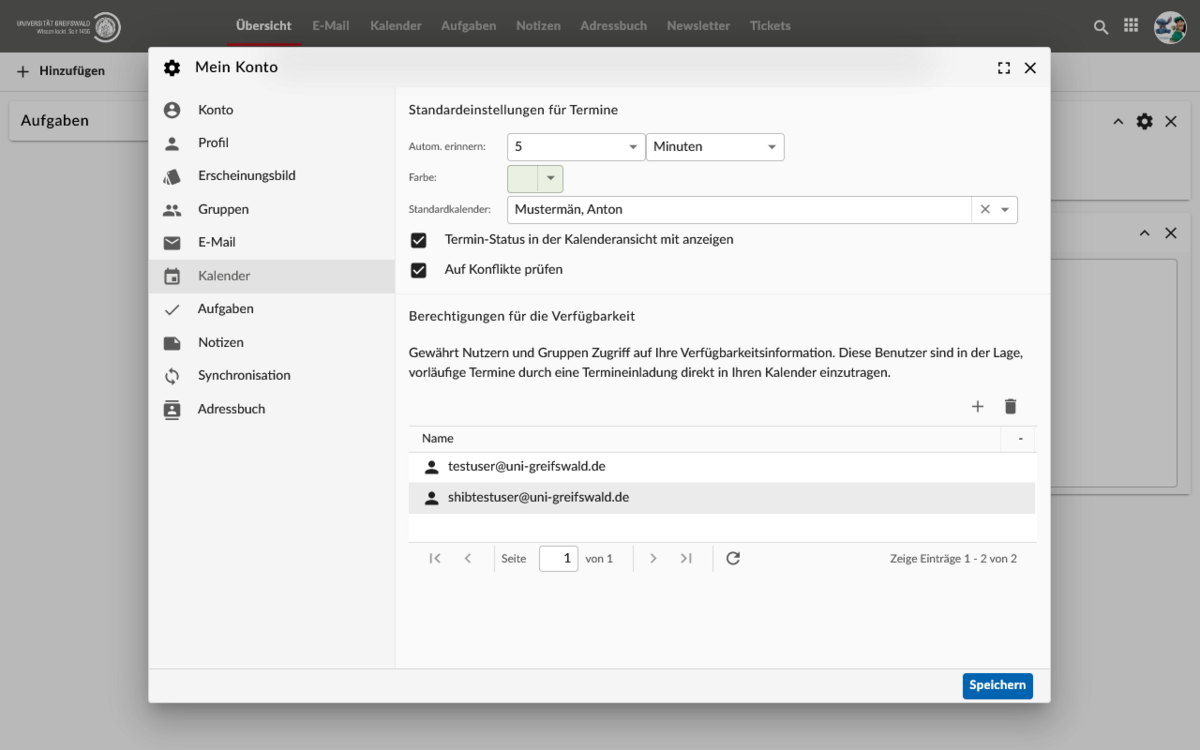This screenshot has width=1200, height=750.
Task: Refresh the permissions list
Action: coord(733,558)
